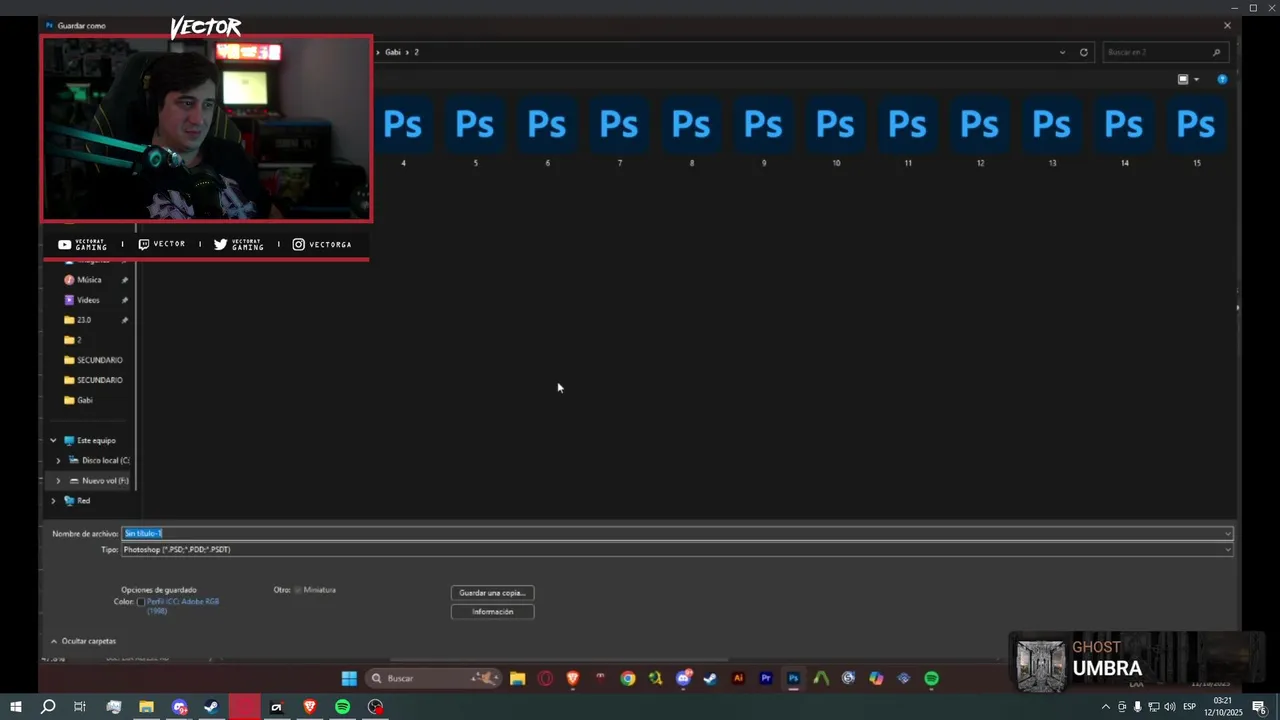Open Discord on the inner taskbar
Viewport: 1280px width, 720px height.
coord(683,678)
